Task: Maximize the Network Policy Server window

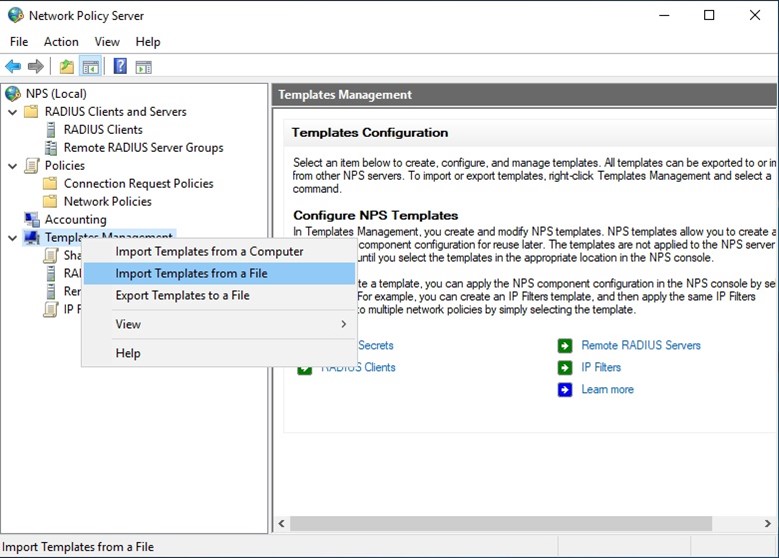Action: pos(709,15)
